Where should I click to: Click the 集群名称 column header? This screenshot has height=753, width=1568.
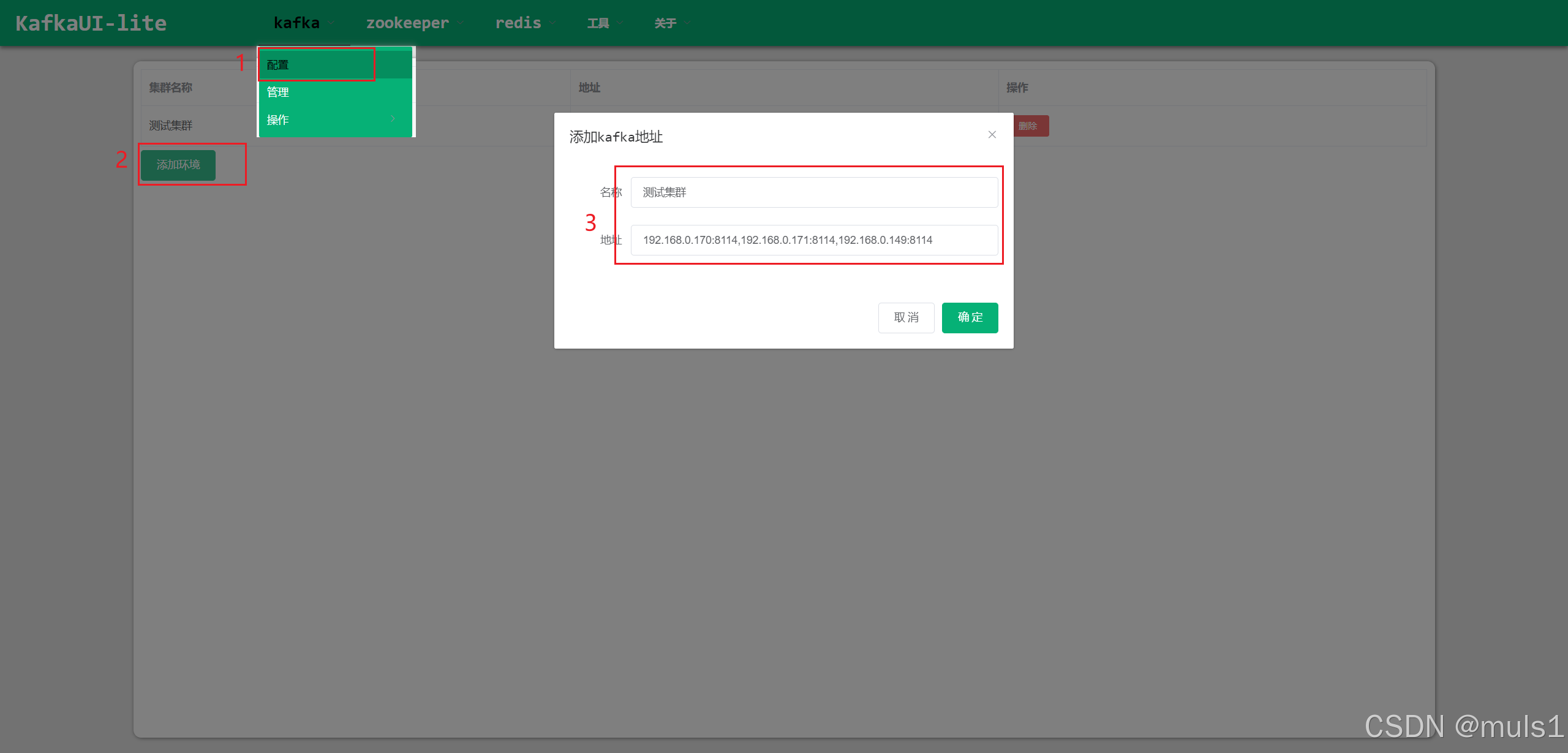[x=171, y=88]
